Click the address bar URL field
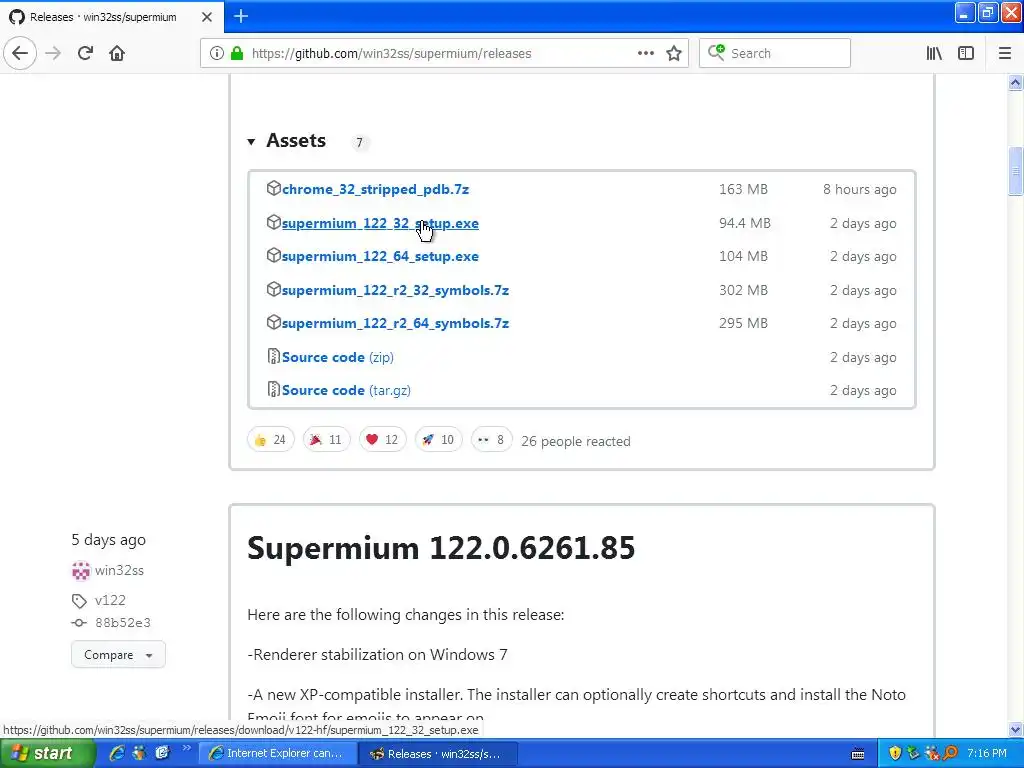The height and width of the screenshot is (768, 1024). pos(444,54)
